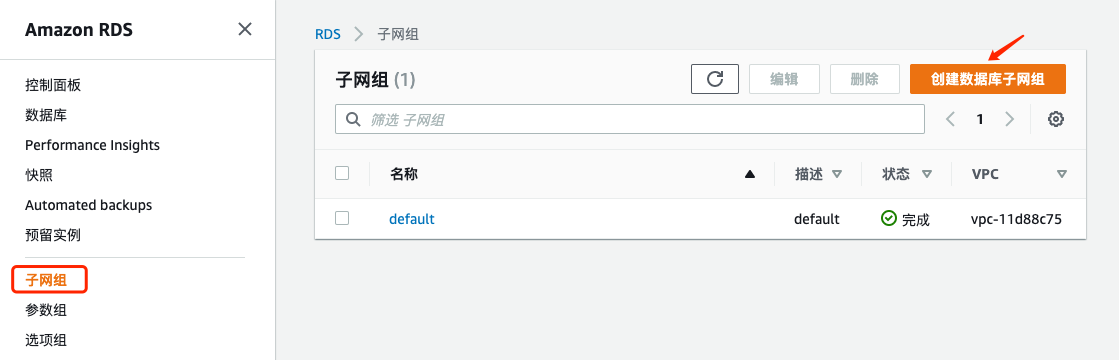Image resolution: width=1119 pixels, height=360 pixels.
Task: Sort by 描述 column arrow
Action: click(837, 174)
